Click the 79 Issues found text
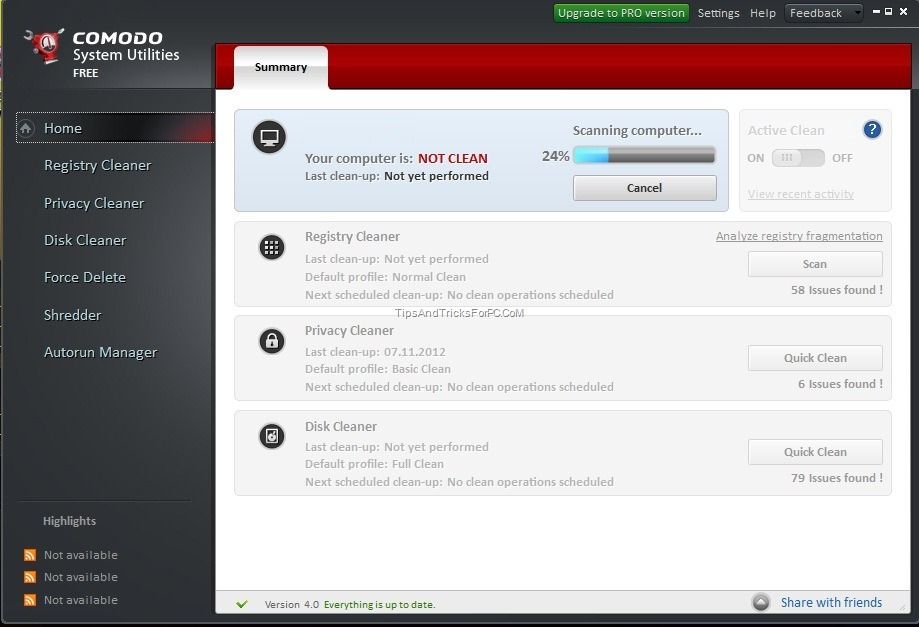 click(837, 478)
